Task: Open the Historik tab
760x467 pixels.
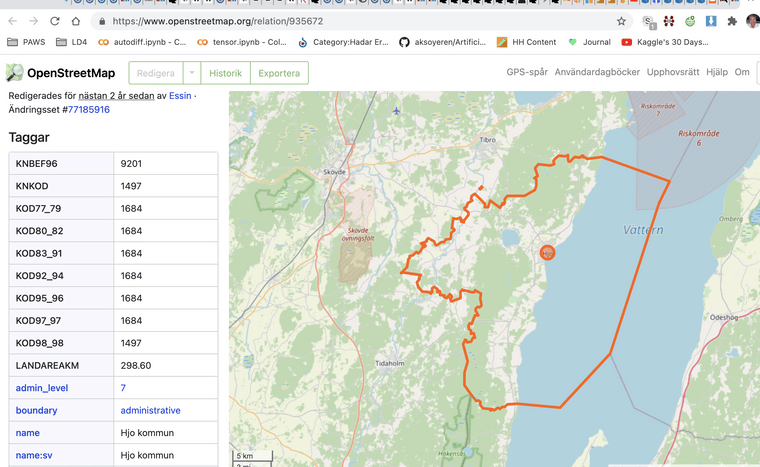Action: coord(225,73)
